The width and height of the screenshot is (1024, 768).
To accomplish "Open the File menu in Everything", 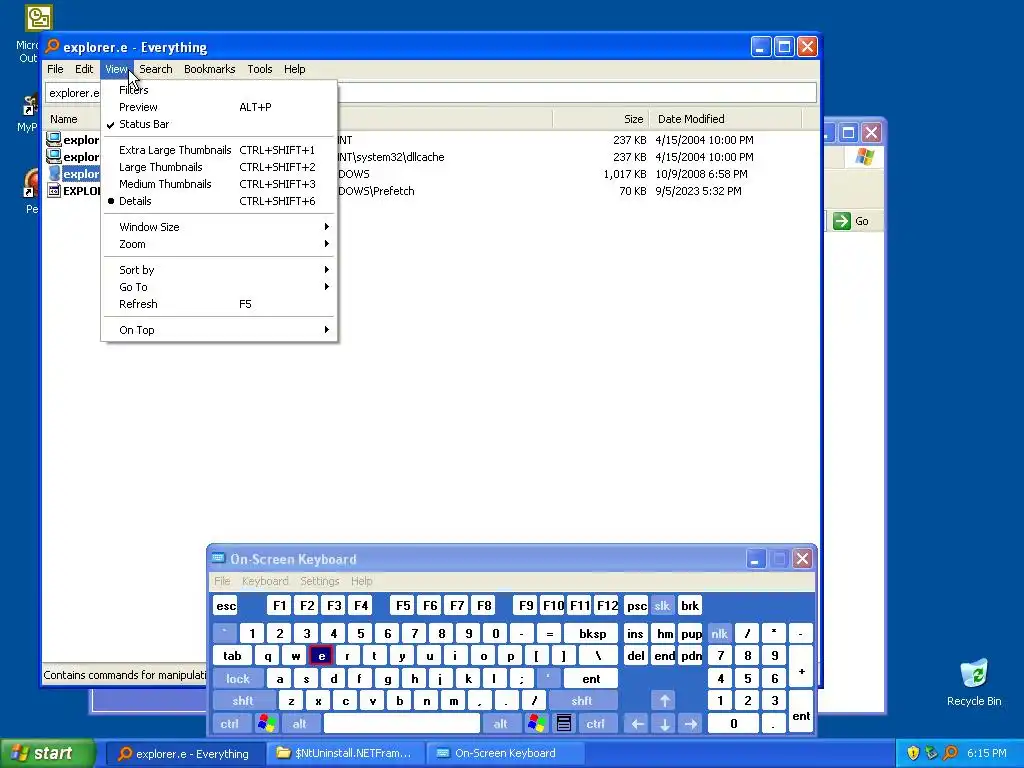I will click(56, 69).
